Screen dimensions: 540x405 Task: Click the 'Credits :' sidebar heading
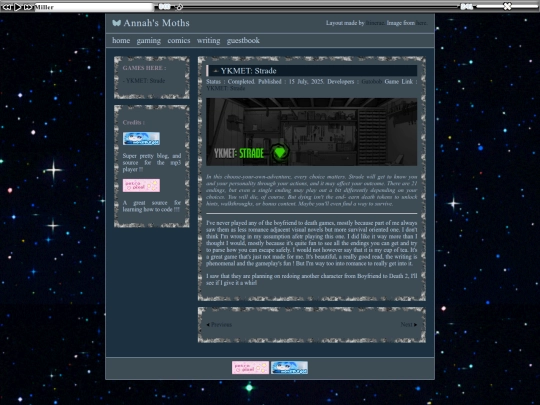(134, 122)
